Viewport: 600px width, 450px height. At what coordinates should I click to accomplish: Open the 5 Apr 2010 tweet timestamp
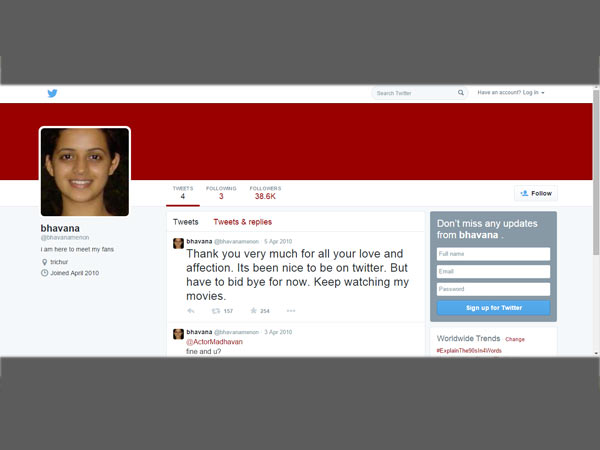click(278, 241)
